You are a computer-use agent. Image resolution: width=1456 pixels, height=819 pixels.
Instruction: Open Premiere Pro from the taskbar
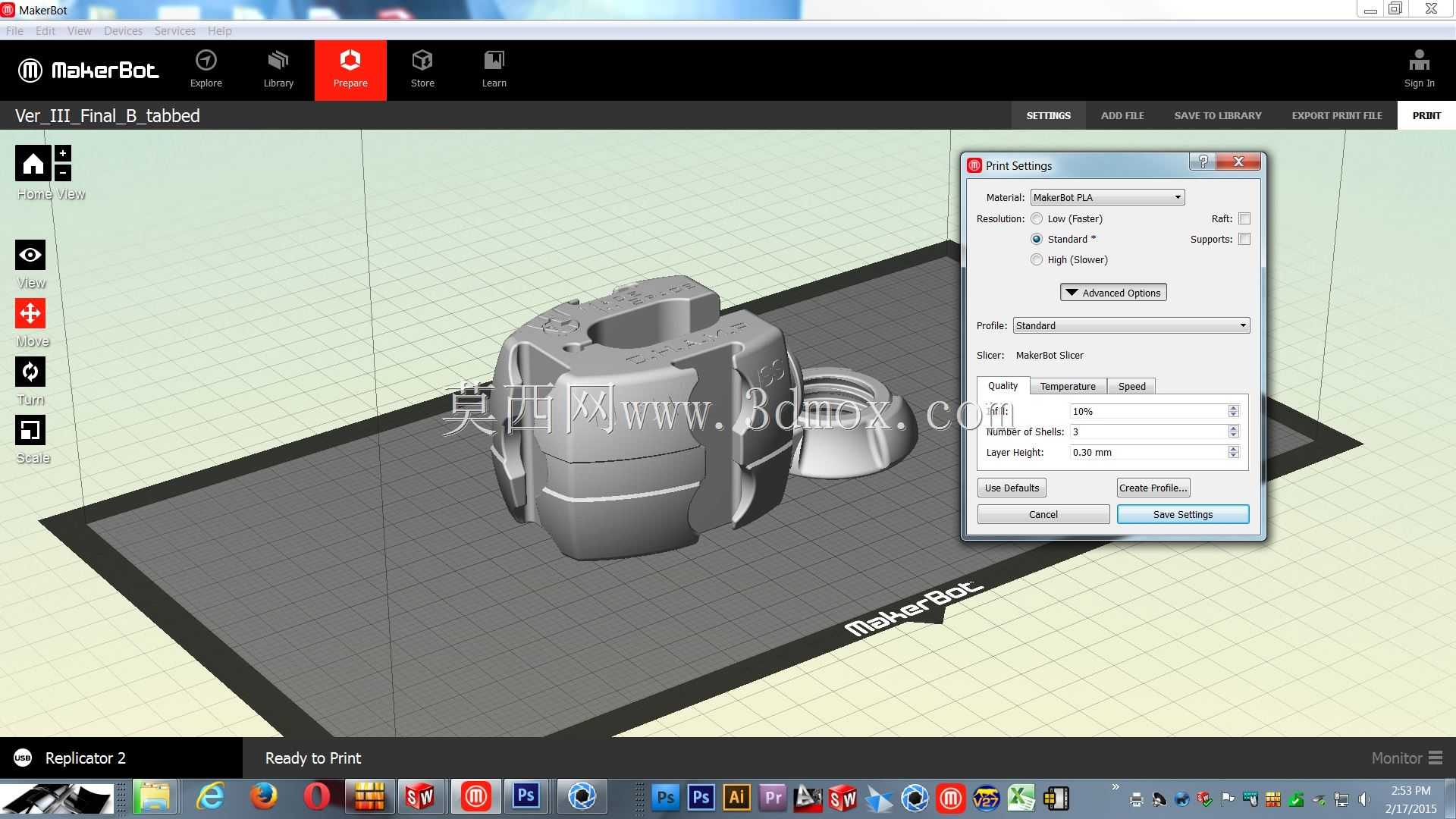[771, 798]
